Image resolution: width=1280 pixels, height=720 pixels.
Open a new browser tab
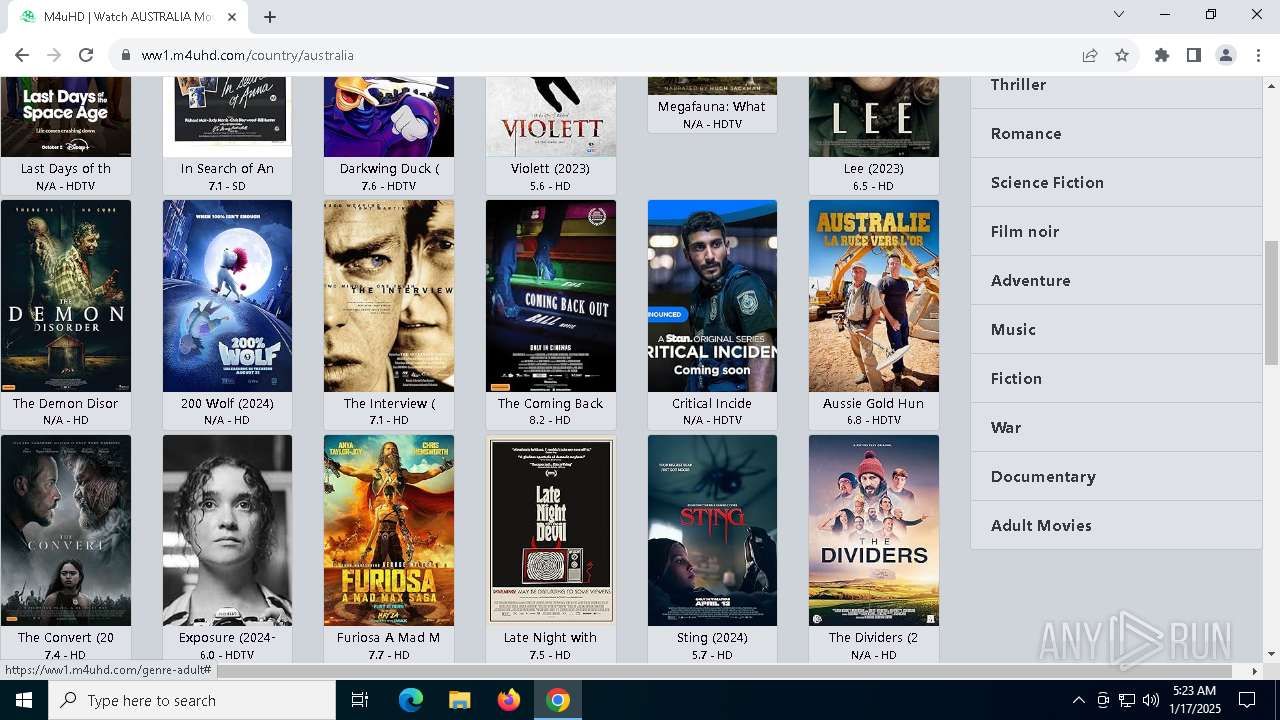(270, 17)
